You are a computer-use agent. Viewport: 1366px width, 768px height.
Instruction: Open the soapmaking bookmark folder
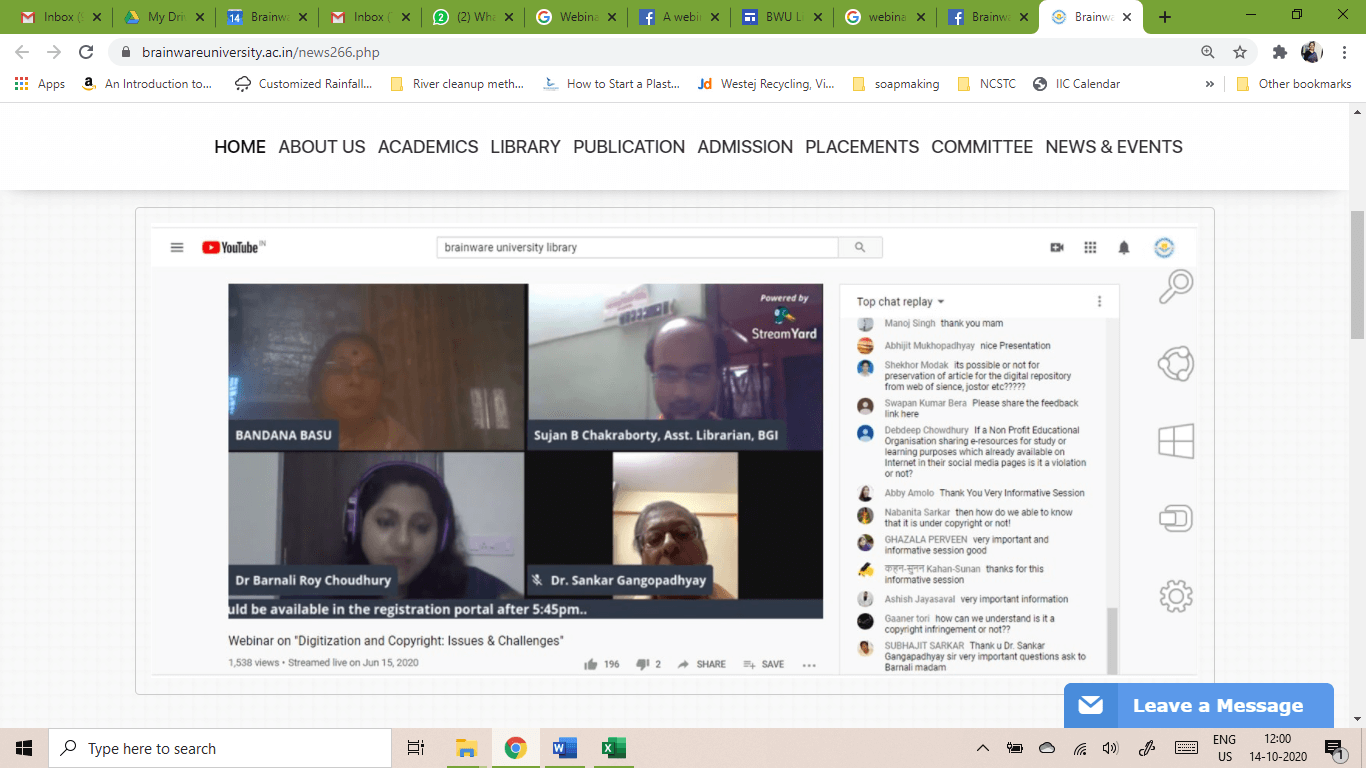tap(896, 84)
